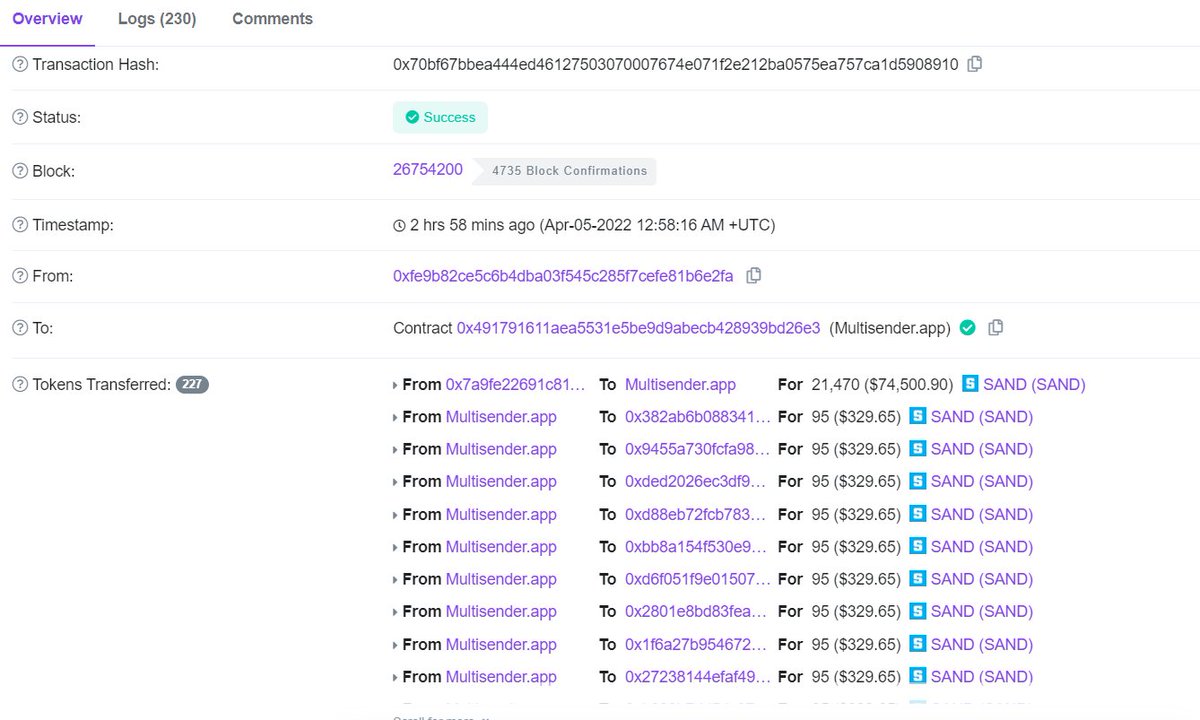Copy the Multisender.app contract address
This screenshot has height=720, width=1200.
pyautogui.click(x=995, y=327)
